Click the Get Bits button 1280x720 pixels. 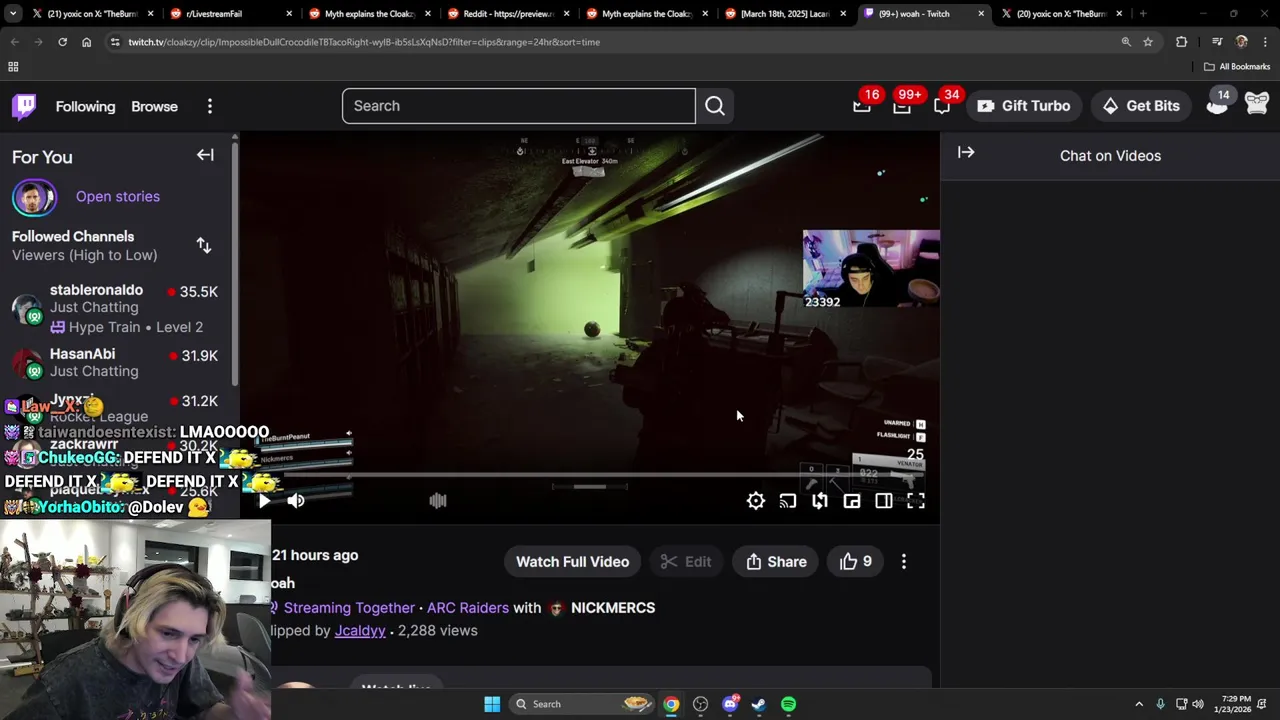click(x=1141, y=106)
